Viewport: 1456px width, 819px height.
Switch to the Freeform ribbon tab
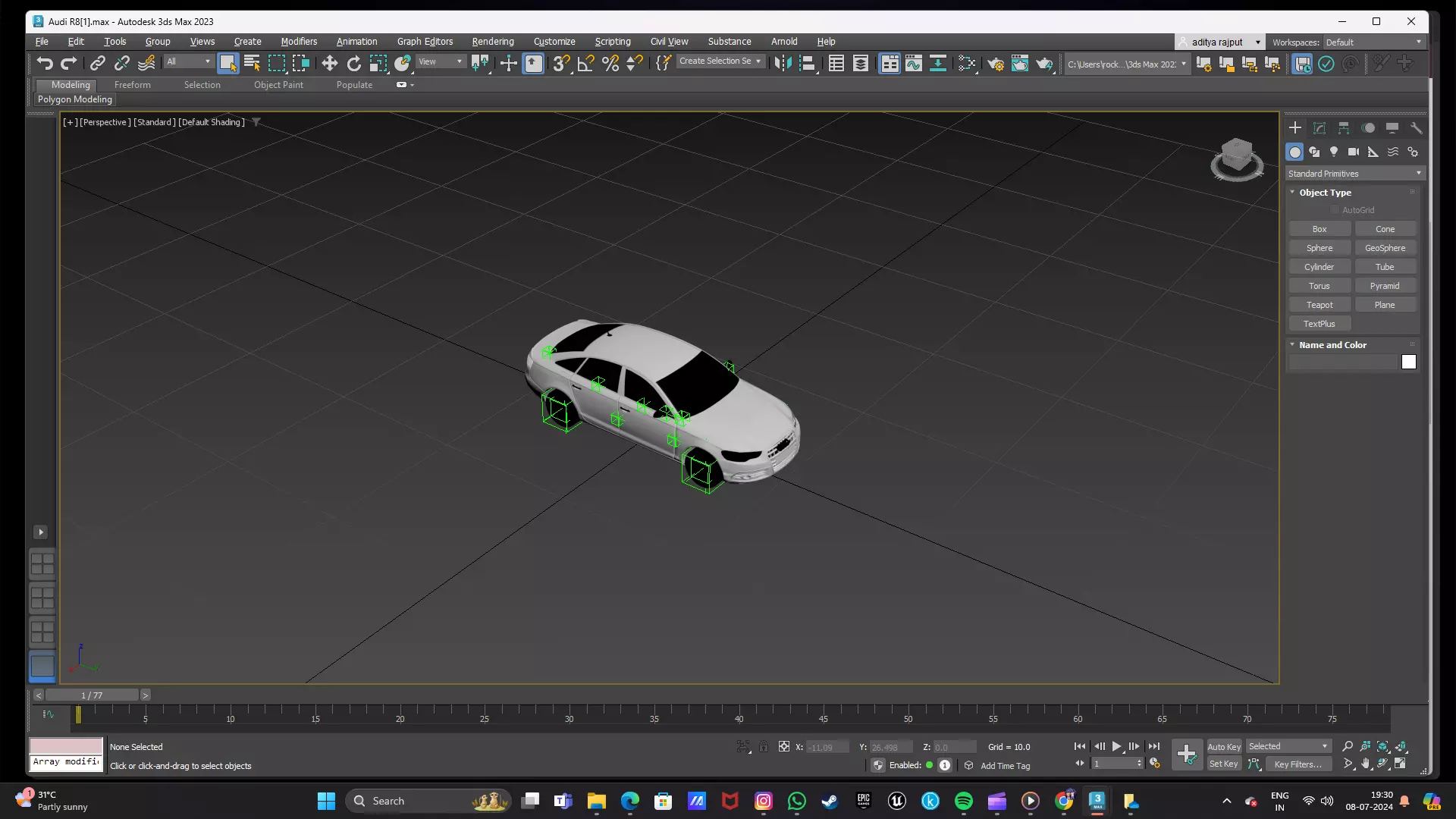pyautogui.click(x=132, y=85)
